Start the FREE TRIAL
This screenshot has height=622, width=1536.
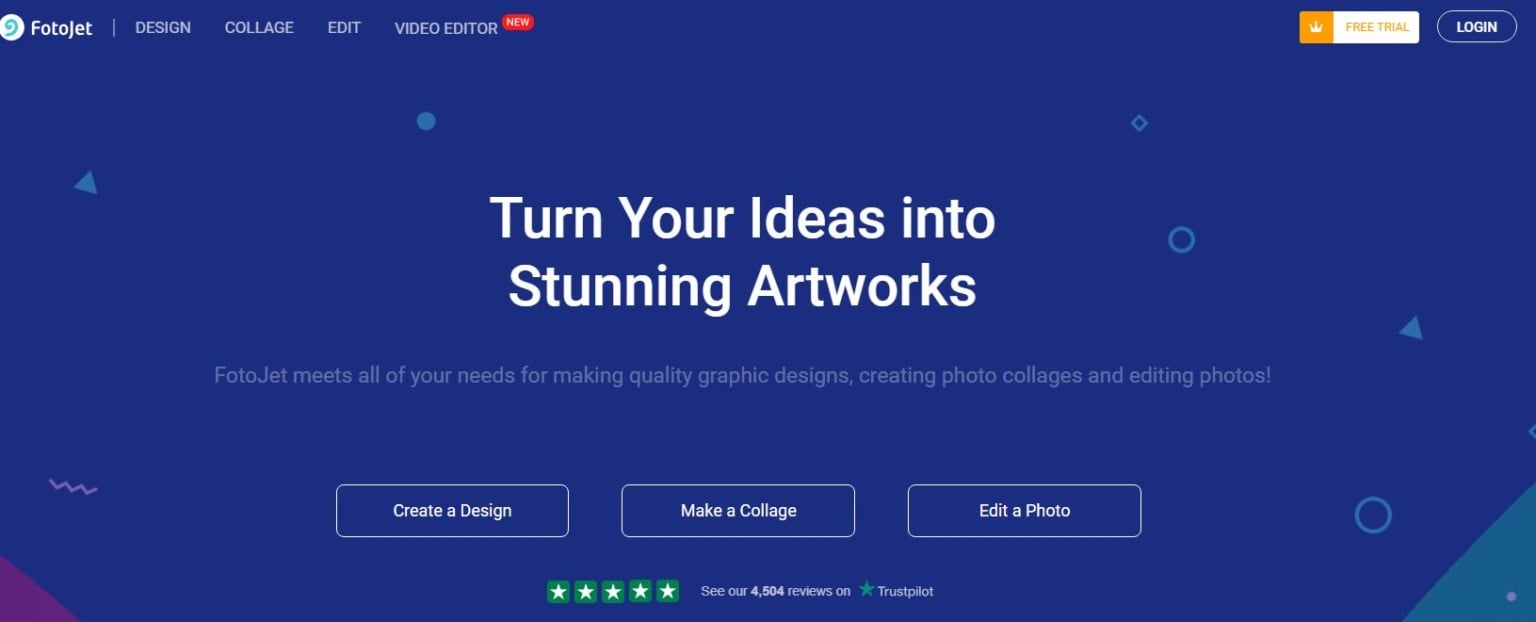tap(1376, 27)
